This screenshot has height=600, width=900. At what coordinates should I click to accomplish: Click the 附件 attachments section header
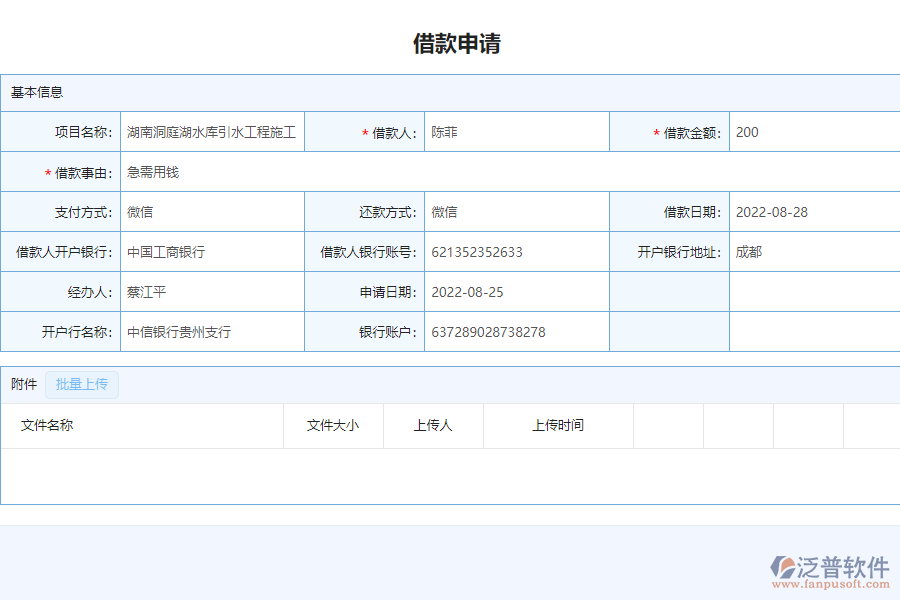[x=22, y=384]
